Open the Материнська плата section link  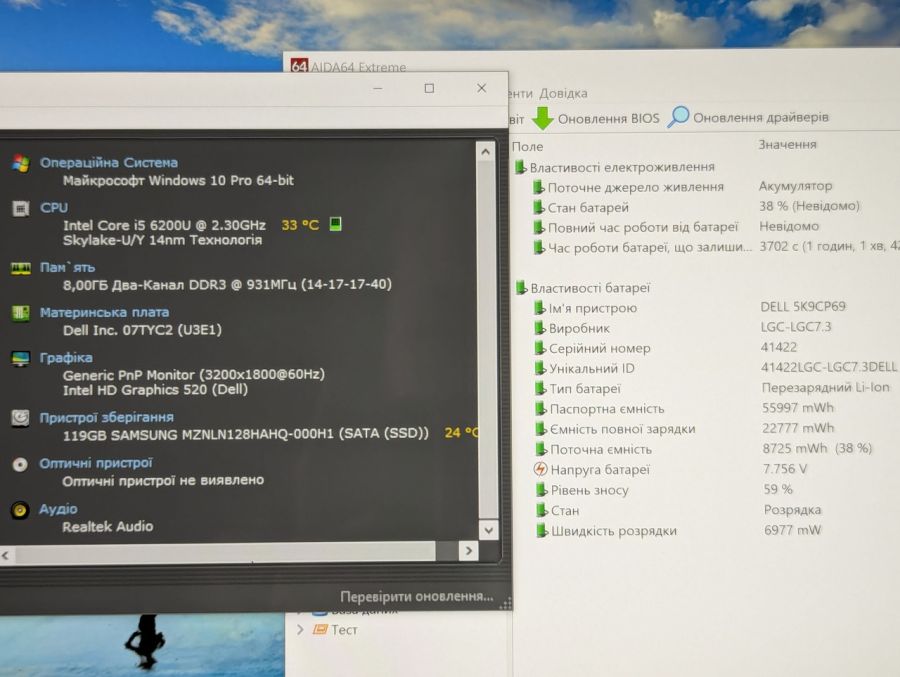[x=104, y=312]
